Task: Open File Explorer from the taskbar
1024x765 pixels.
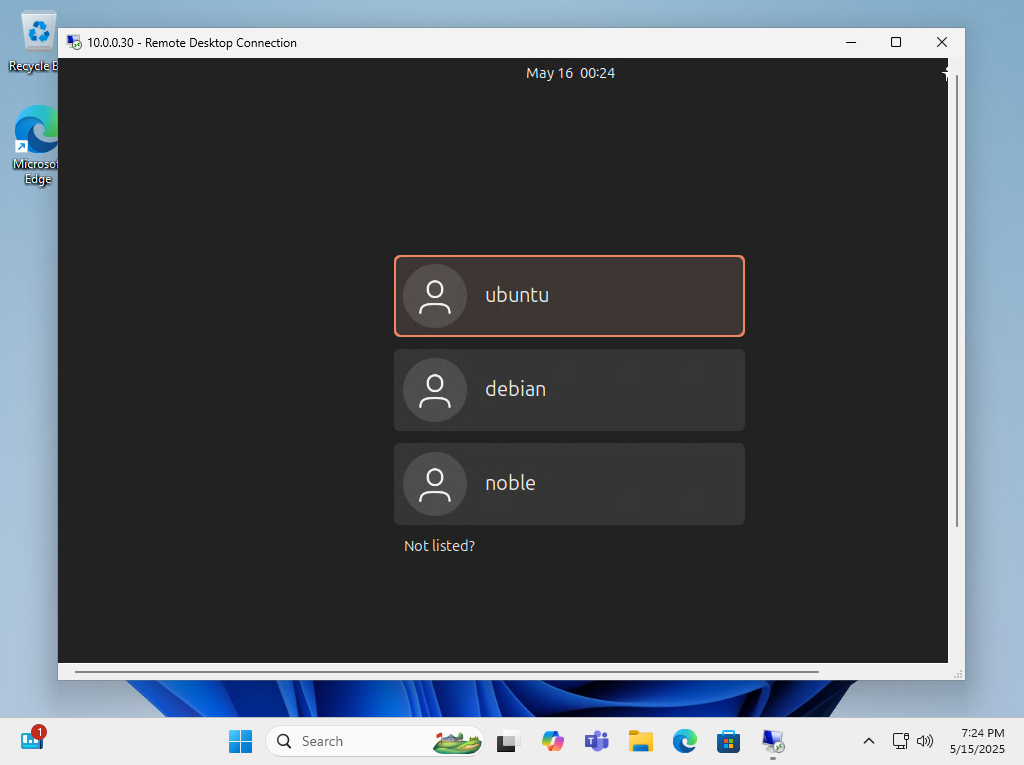Action: (x=641, y=741)
